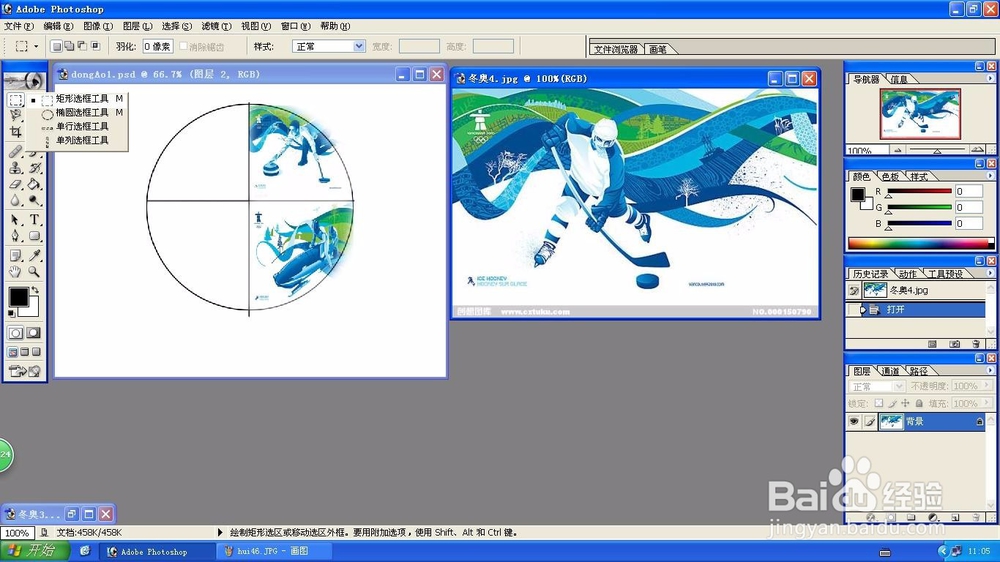Select the Eyedropper tool

34,256
